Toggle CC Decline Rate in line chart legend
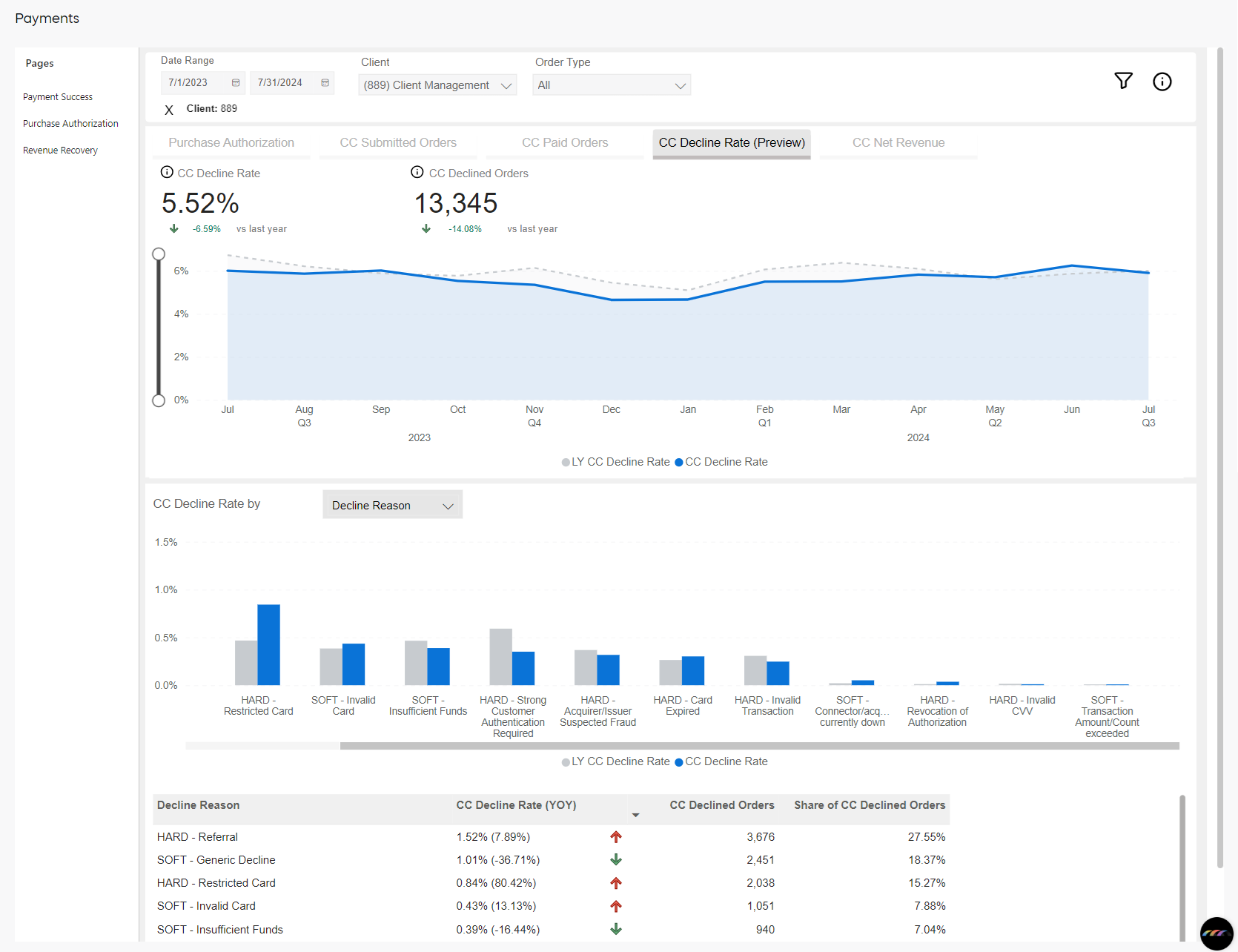 point(721,462)
